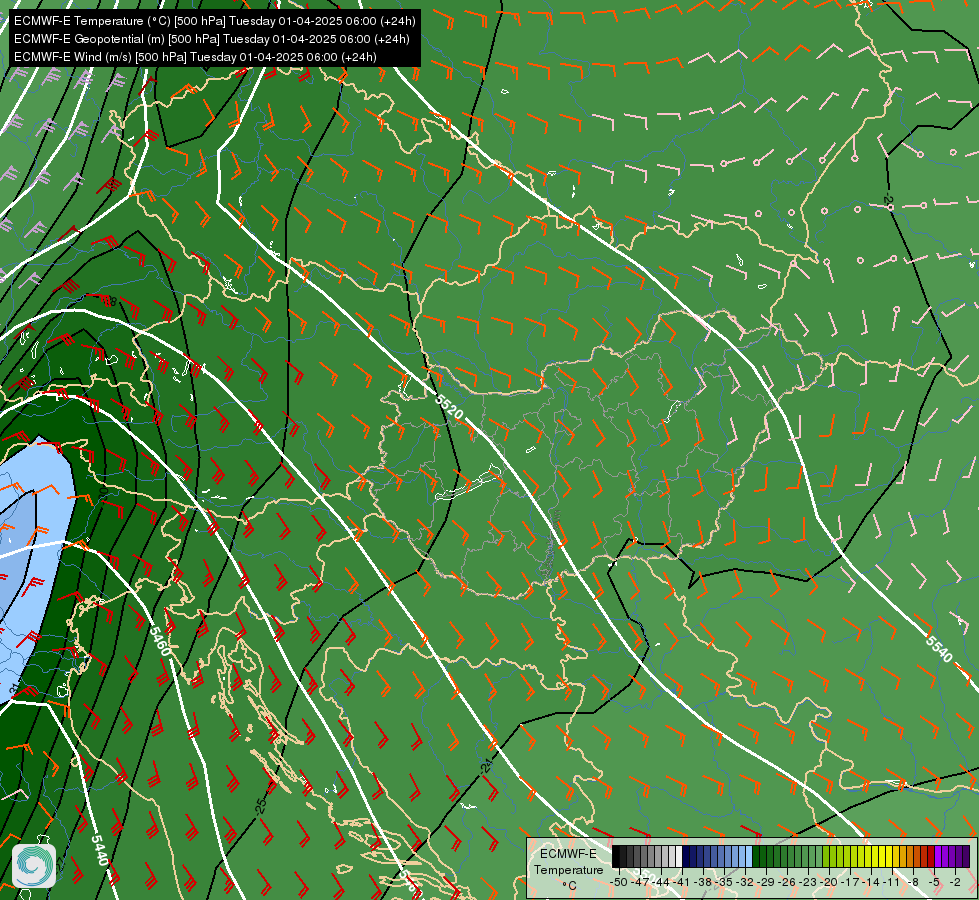Select the ECMWF-E Temperature 500 hPa title line
The width and height of the screenshot is (979, 900).
point(214,21)
